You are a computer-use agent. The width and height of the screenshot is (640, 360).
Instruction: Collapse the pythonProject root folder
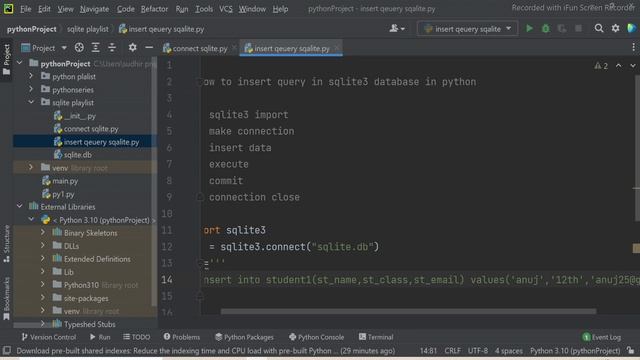click(20, 63)
